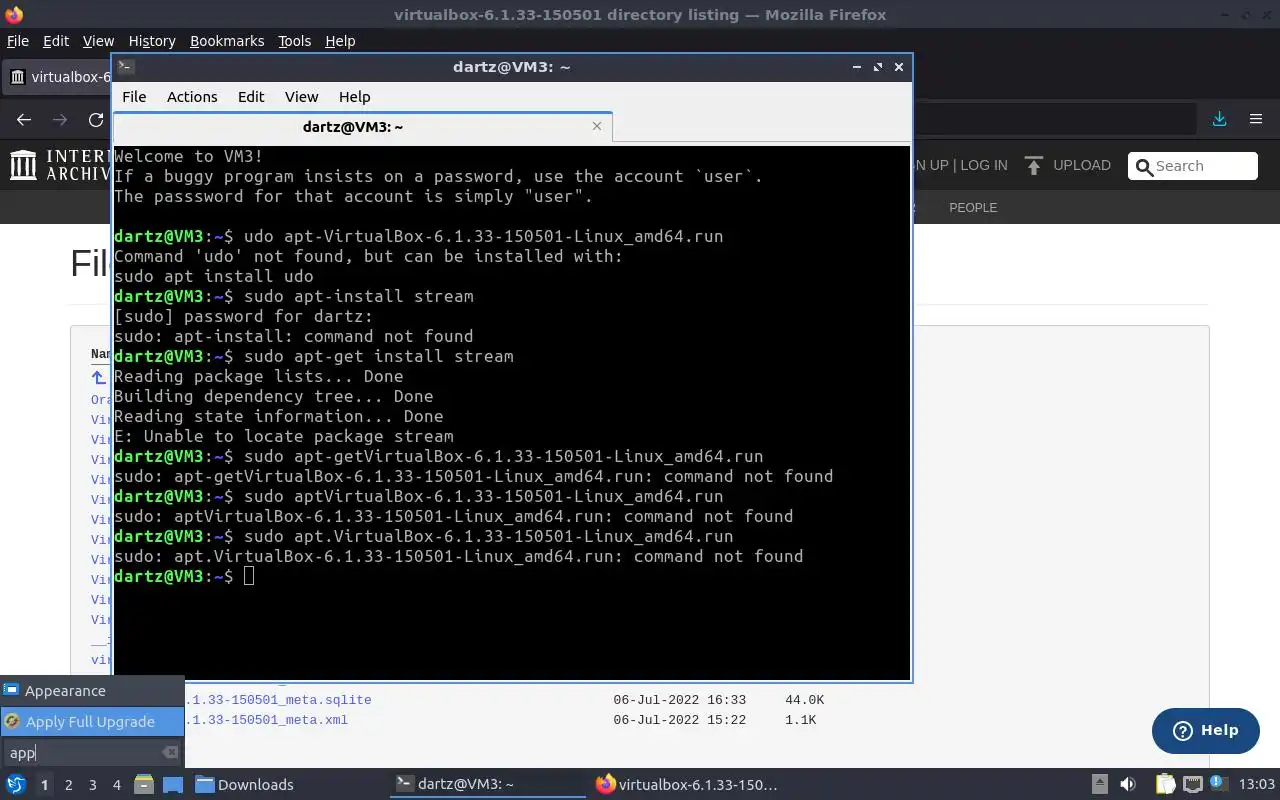The height and width of the screenshot is (800, 1280).
Task: Open the meta.xml file link
Action: click(266, 720)
